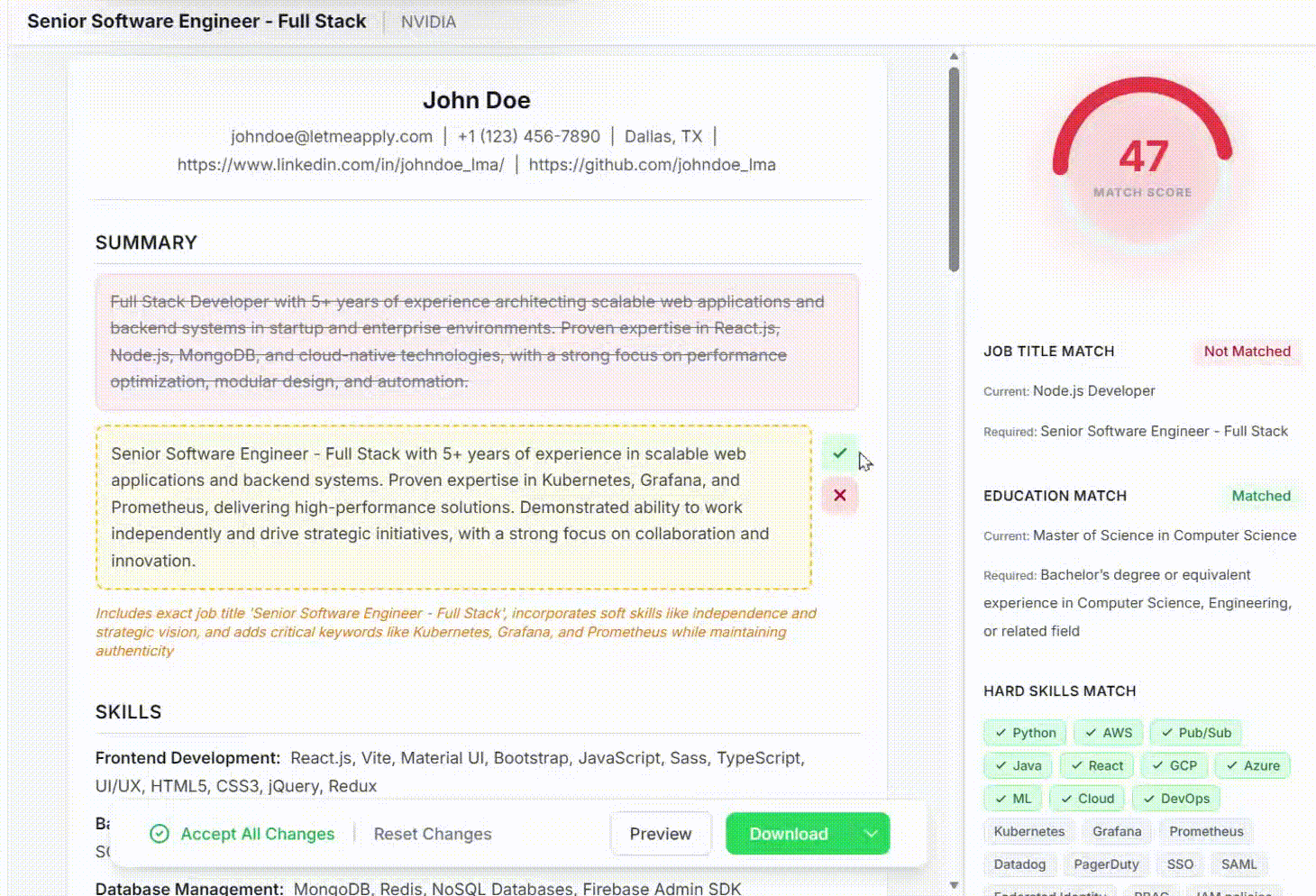Click the down arrow at the bottom of the scrollbar
Image resolution: width=1316 pixels, height=896 pixels.
coord(954,884)
